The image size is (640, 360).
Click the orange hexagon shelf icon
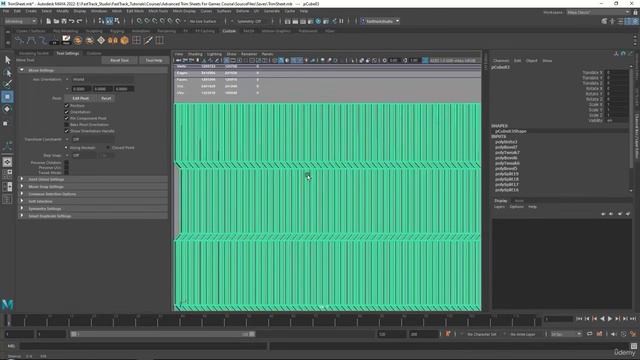[124, 40]
